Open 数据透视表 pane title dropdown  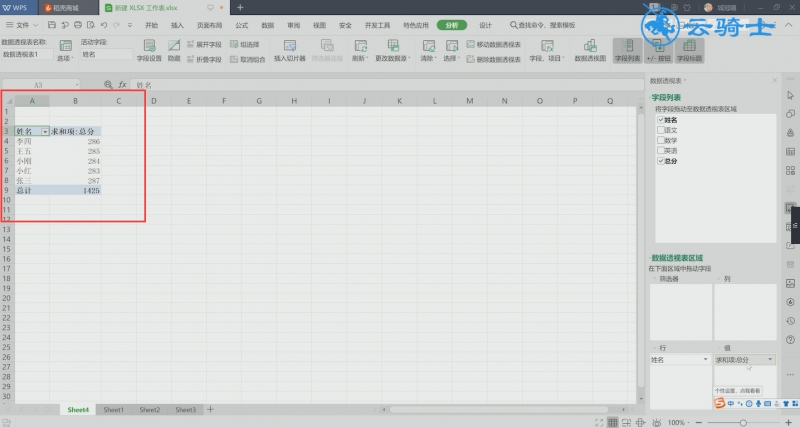point(684,81)
